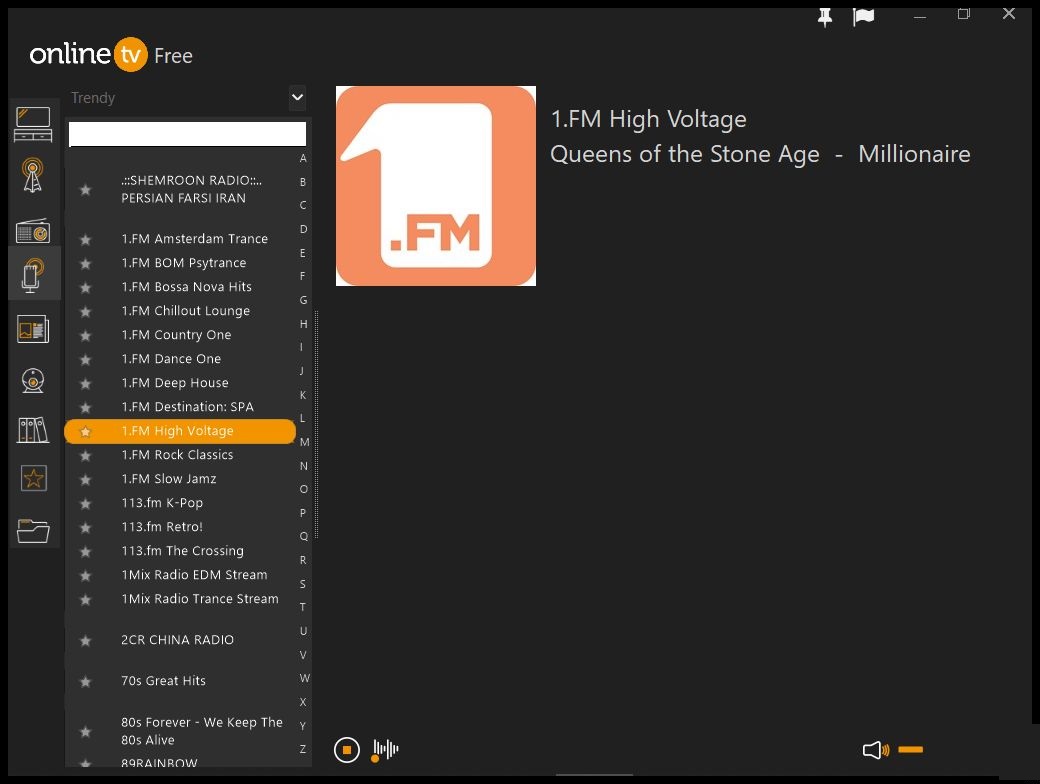The height and width of the screenshot is (784, 1040).
Task: Favorite 1.FM Country One star
Action: coord(86,336)
